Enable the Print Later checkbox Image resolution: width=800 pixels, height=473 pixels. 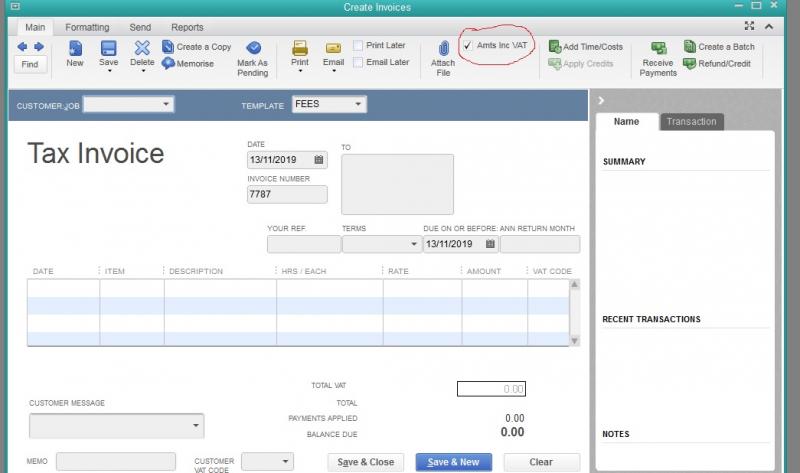click(x=358, y=45)
